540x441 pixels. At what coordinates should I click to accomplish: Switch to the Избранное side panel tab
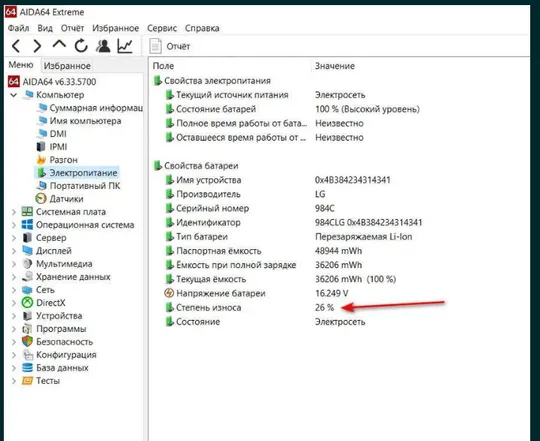click(x=67, y=66)
